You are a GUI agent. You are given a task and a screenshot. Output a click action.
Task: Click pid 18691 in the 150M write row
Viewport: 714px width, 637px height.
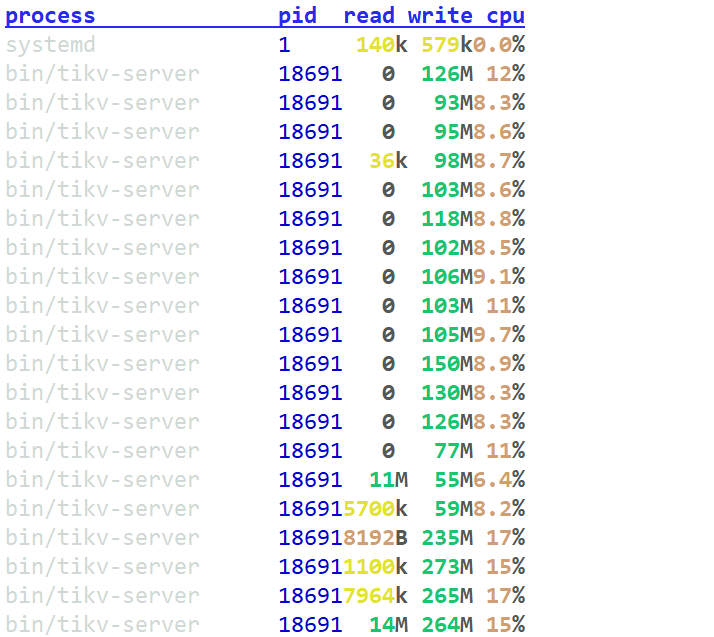310,364
